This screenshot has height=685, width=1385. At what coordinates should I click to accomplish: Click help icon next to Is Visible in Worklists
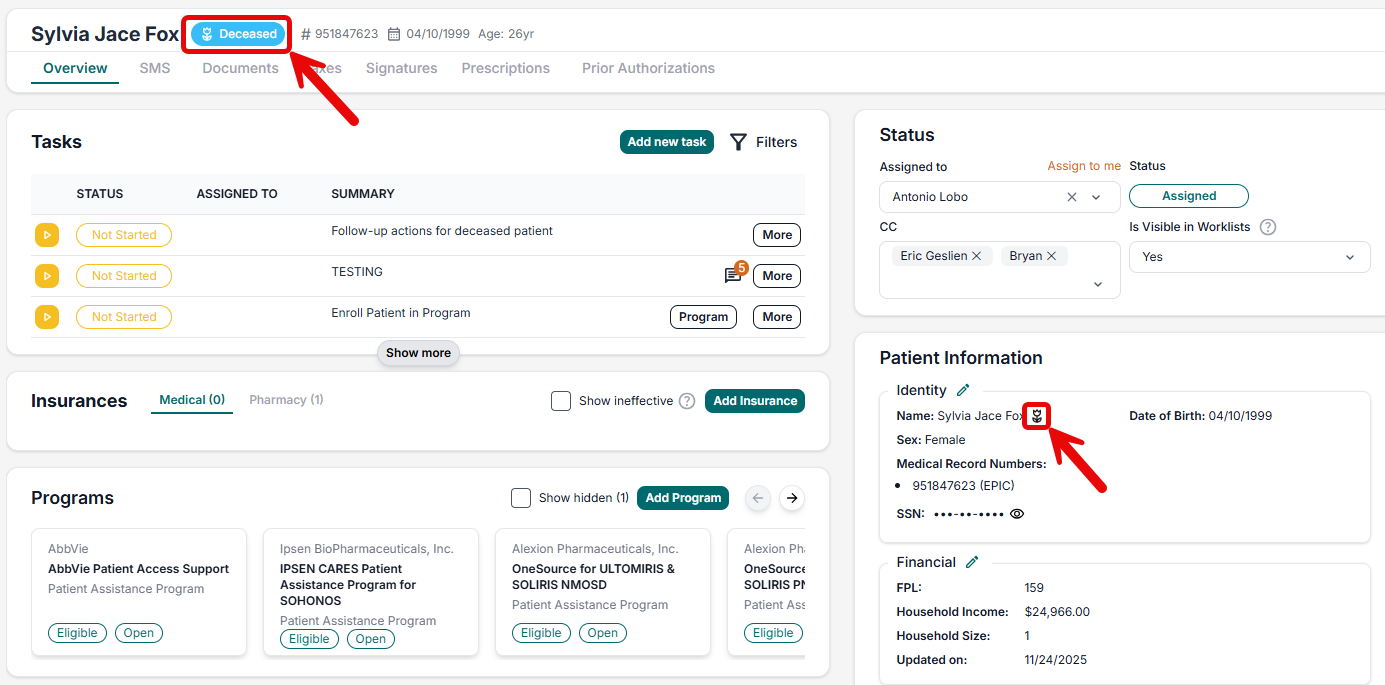pyautogui.click(x=1268, y=227)
